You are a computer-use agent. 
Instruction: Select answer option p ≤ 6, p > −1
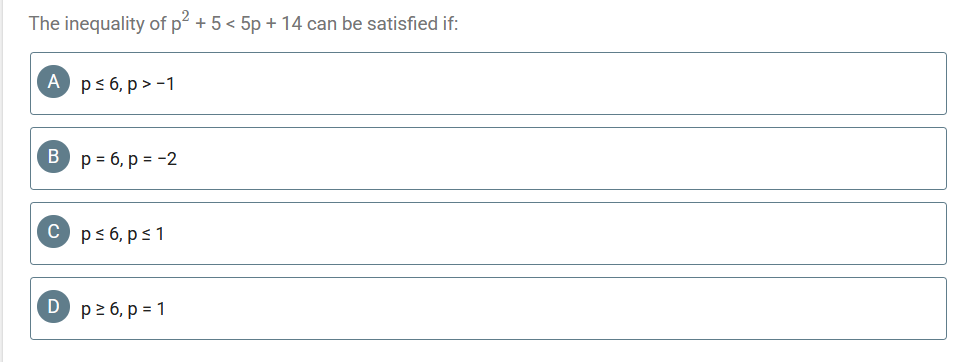488,83
